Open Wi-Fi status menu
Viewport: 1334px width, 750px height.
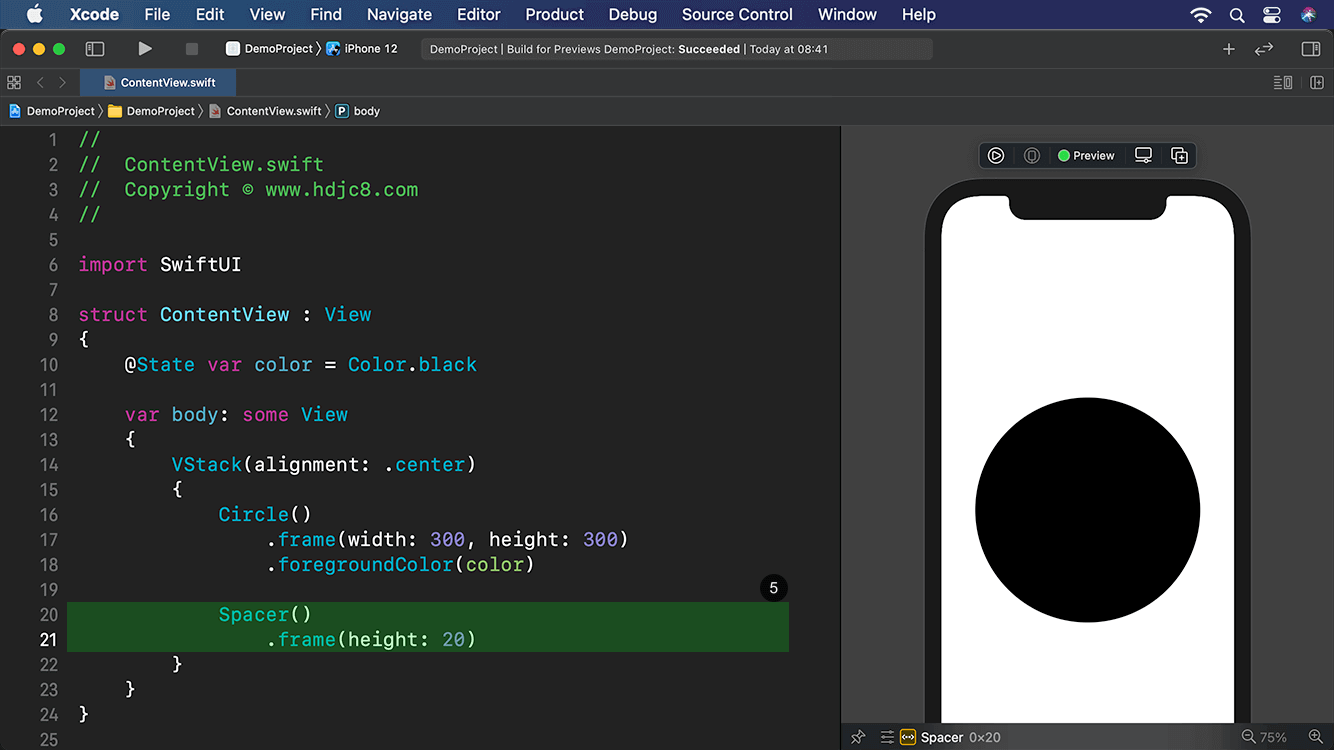[x=1200, y=14]
